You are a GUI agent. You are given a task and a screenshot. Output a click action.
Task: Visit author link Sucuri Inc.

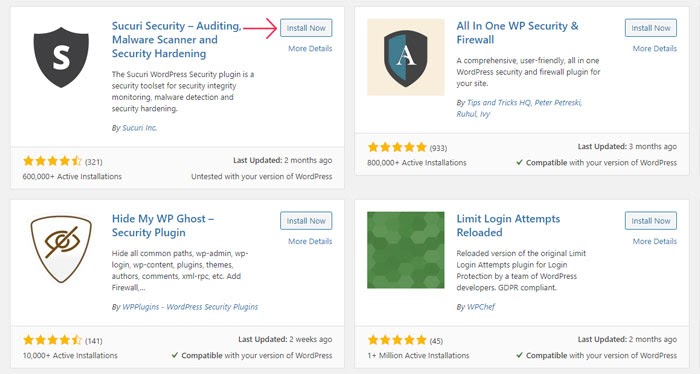[x=140, y=128]
